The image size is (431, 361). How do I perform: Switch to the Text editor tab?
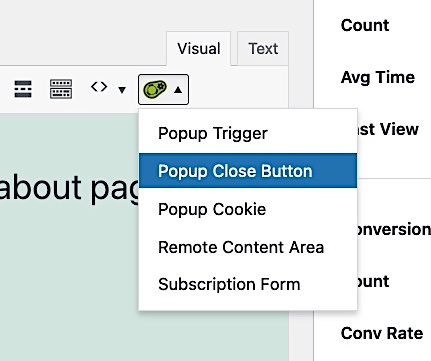coord(263,49)
